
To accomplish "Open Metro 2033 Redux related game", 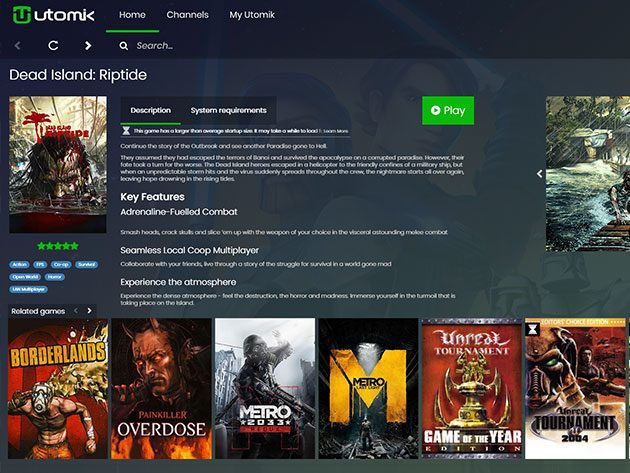I will point(265,389).
